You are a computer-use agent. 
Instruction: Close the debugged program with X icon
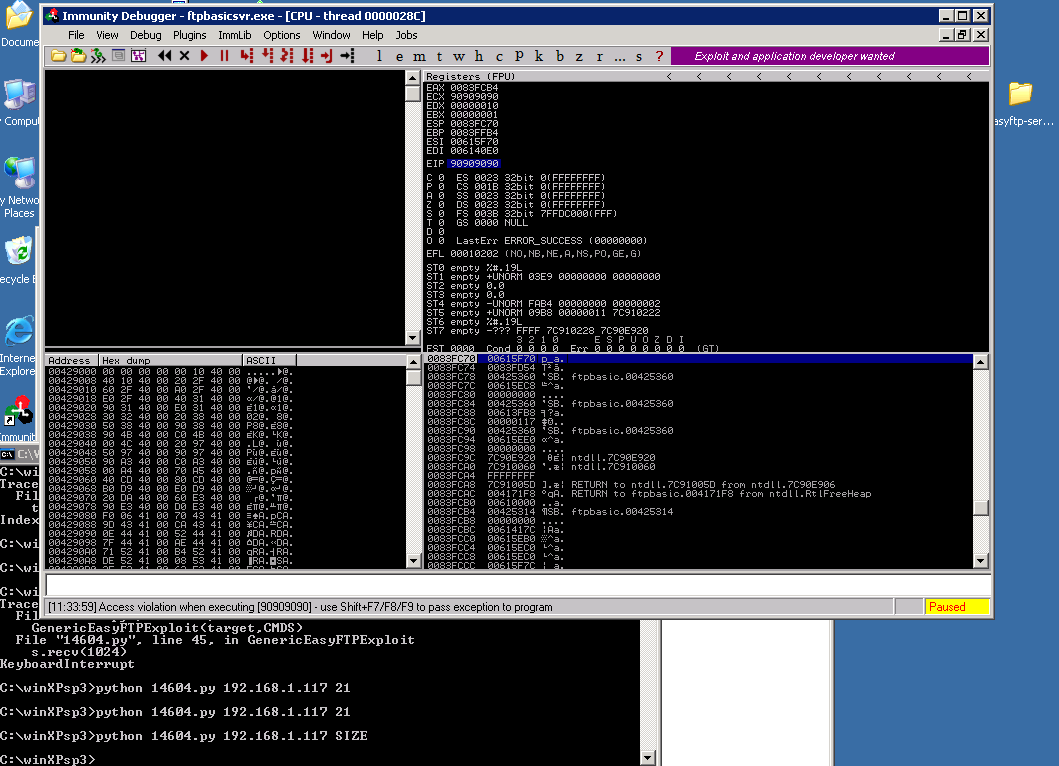(x=184, y=56)
